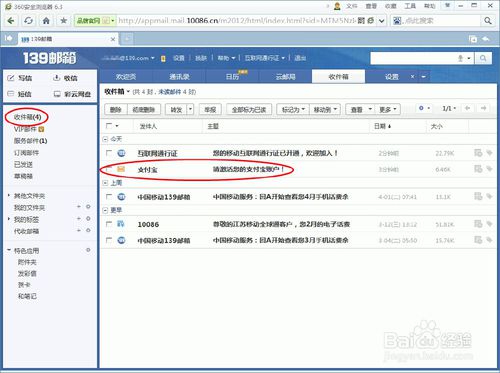500x373 pixels.
Task: Open the 草稿箱 folder
Action: coord(23,176)
